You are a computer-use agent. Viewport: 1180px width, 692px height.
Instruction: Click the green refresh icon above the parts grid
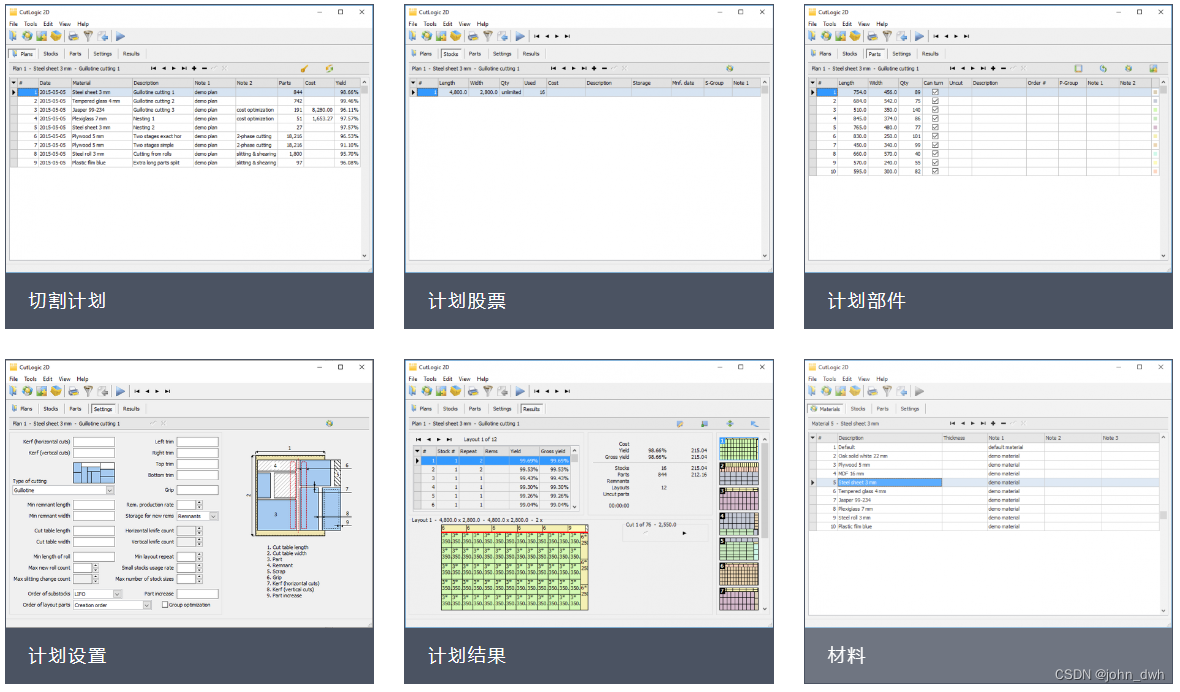1103,68
